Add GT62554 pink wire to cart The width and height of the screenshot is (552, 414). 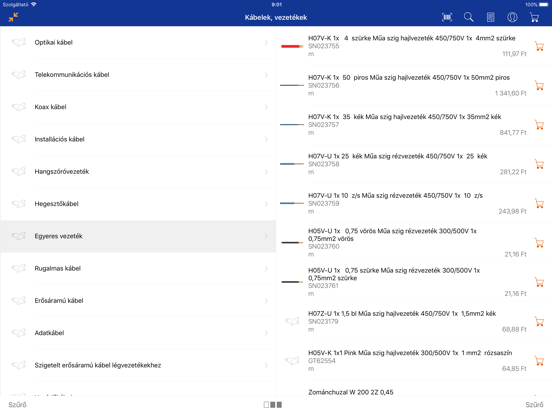point(539,361)
